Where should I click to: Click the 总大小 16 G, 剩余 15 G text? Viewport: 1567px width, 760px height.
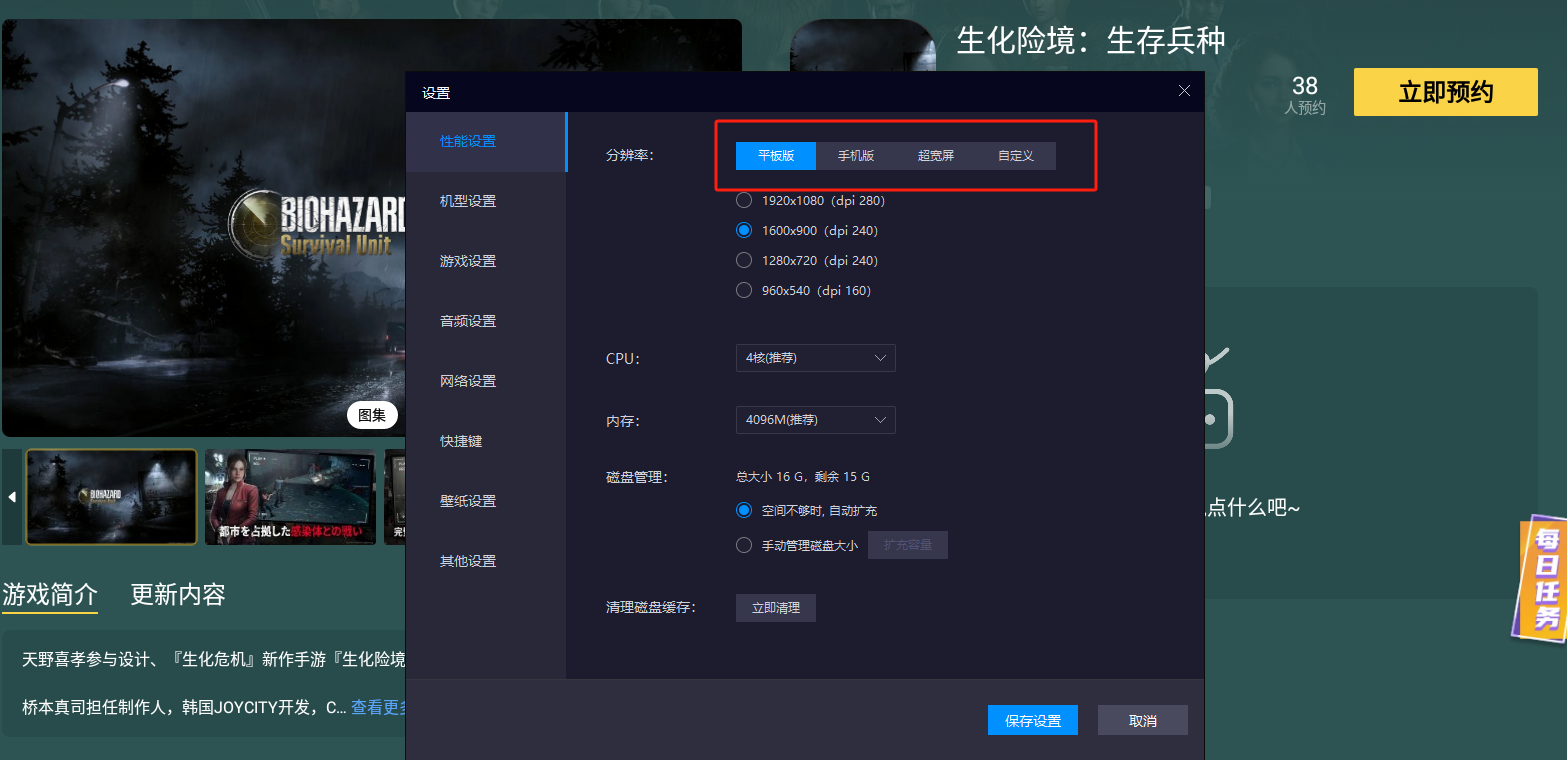(803, 477)
